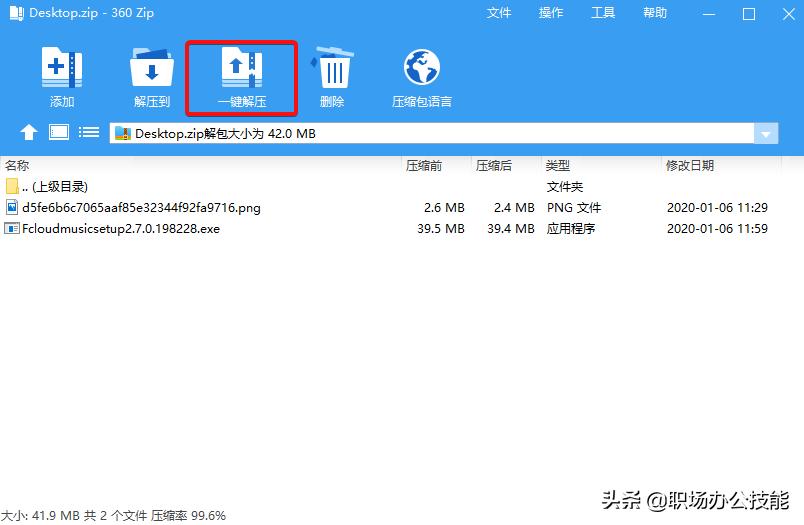The width and height of the screenshot is (804, 525).
Task: Open the 工具 menu
Action: (x=603, y=12)
